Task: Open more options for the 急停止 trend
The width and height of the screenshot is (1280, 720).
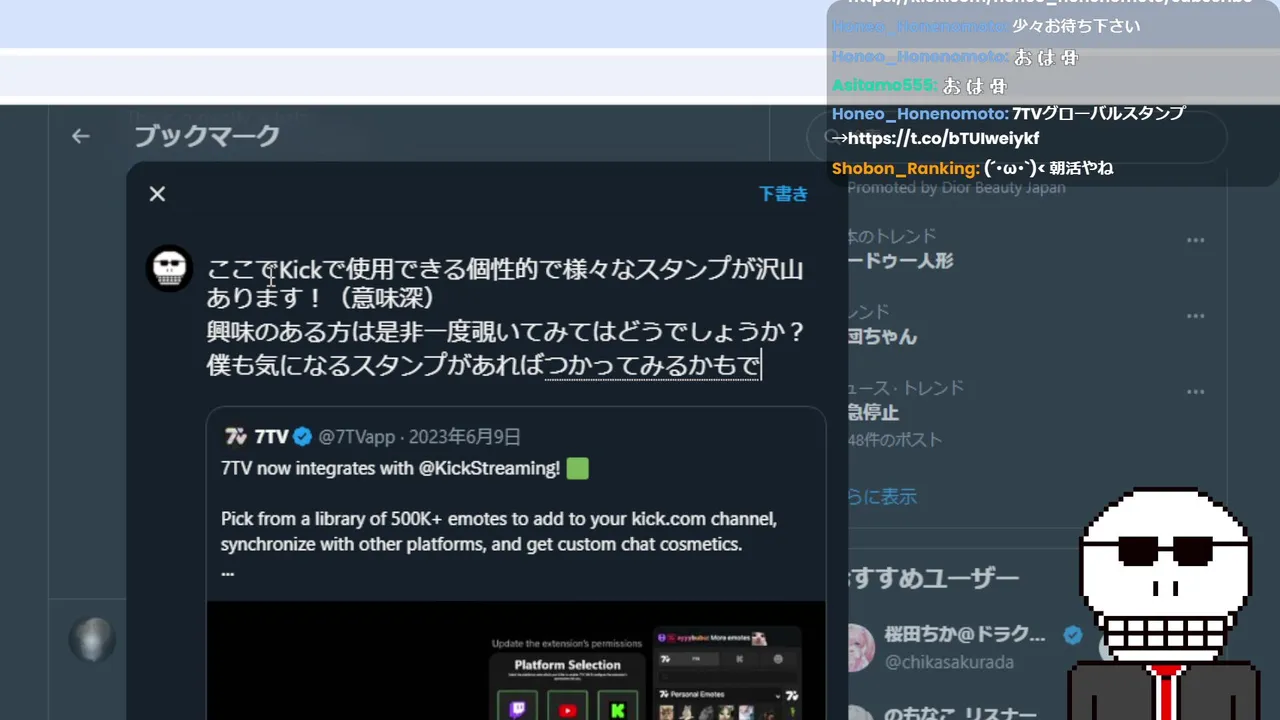Action: coord(1196,392)
